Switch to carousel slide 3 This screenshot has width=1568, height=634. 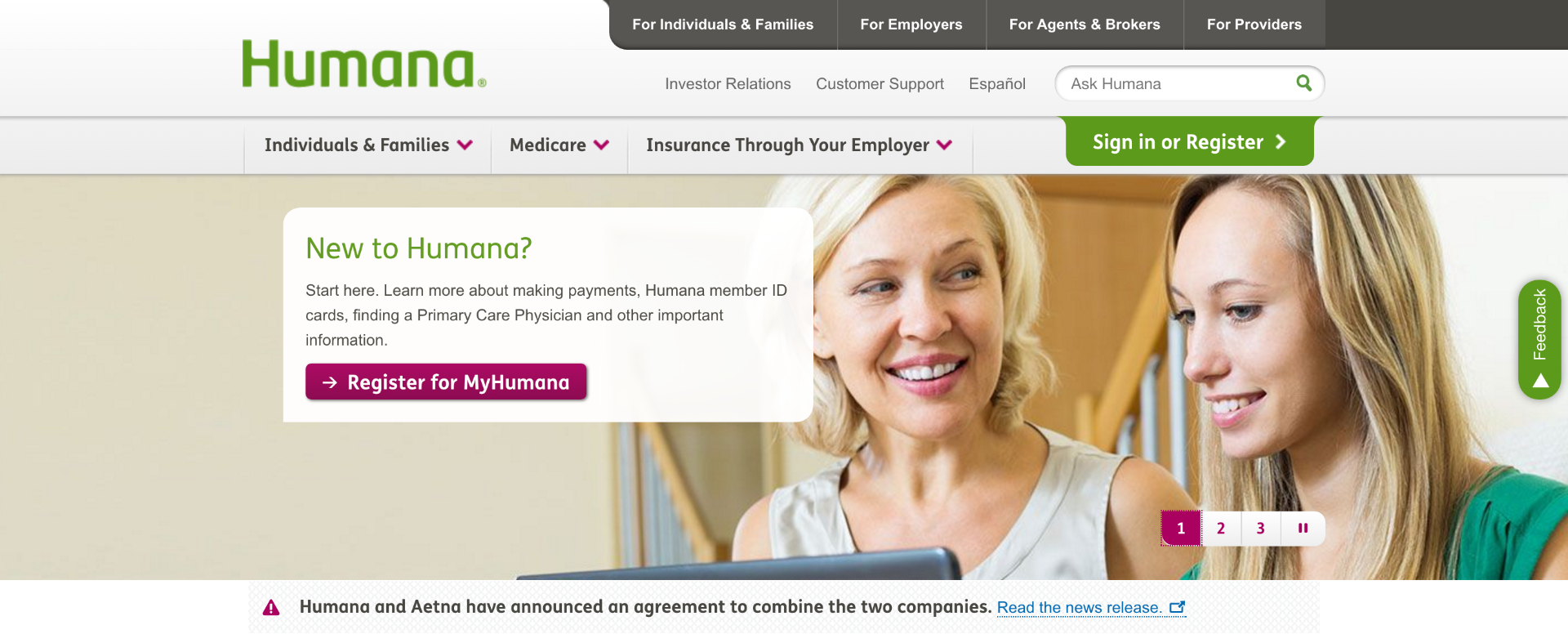click(x=1261, y=528)
